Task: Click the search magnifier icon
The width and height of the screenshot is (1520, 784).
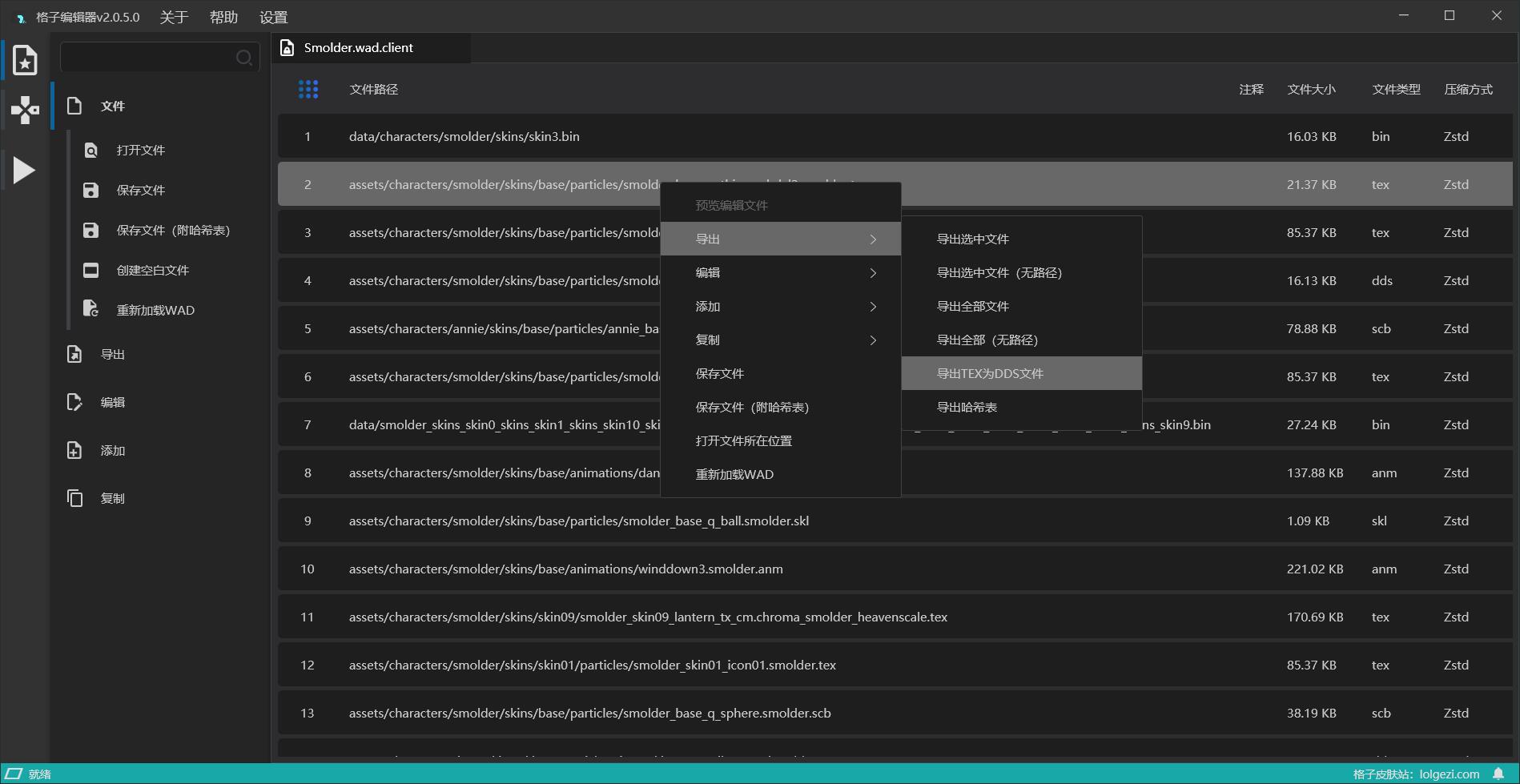Action: [243, 58]
